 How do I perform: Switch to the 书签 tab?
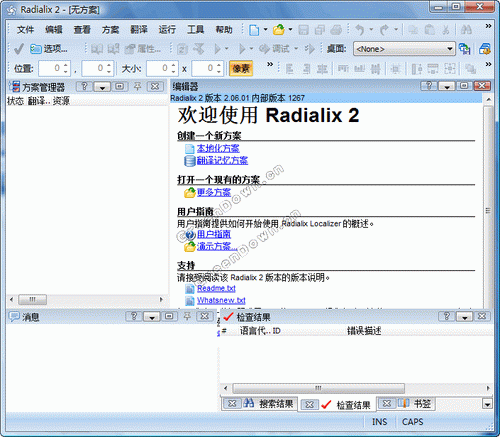pyautogui.click(x=407, y=404)
